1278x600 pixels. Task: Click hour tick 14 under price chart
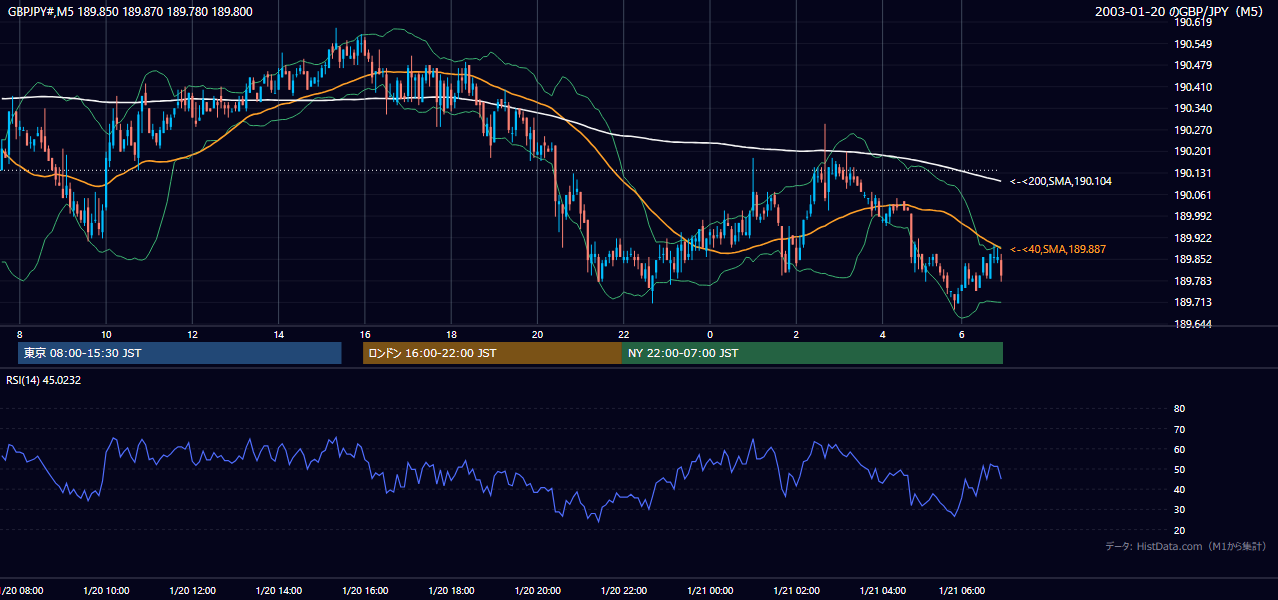pos(279,334)
